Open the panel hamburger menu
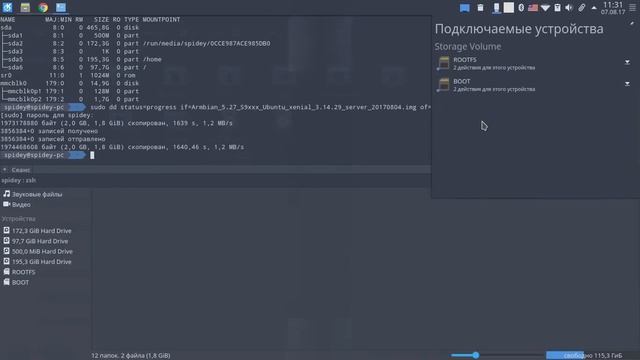The width and height of the screenshot is (640, 360). tap(633, 8)
